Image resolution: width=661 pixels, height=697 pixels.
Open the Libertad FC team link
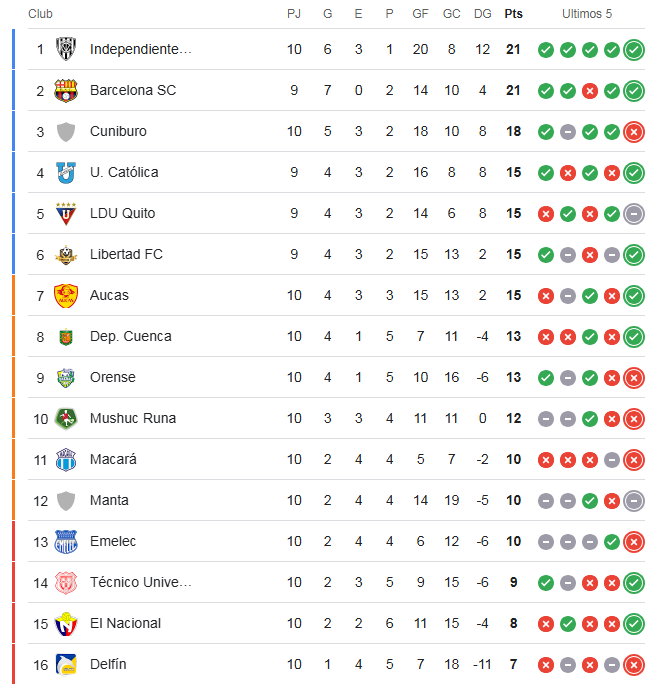[x=126, y=254]
